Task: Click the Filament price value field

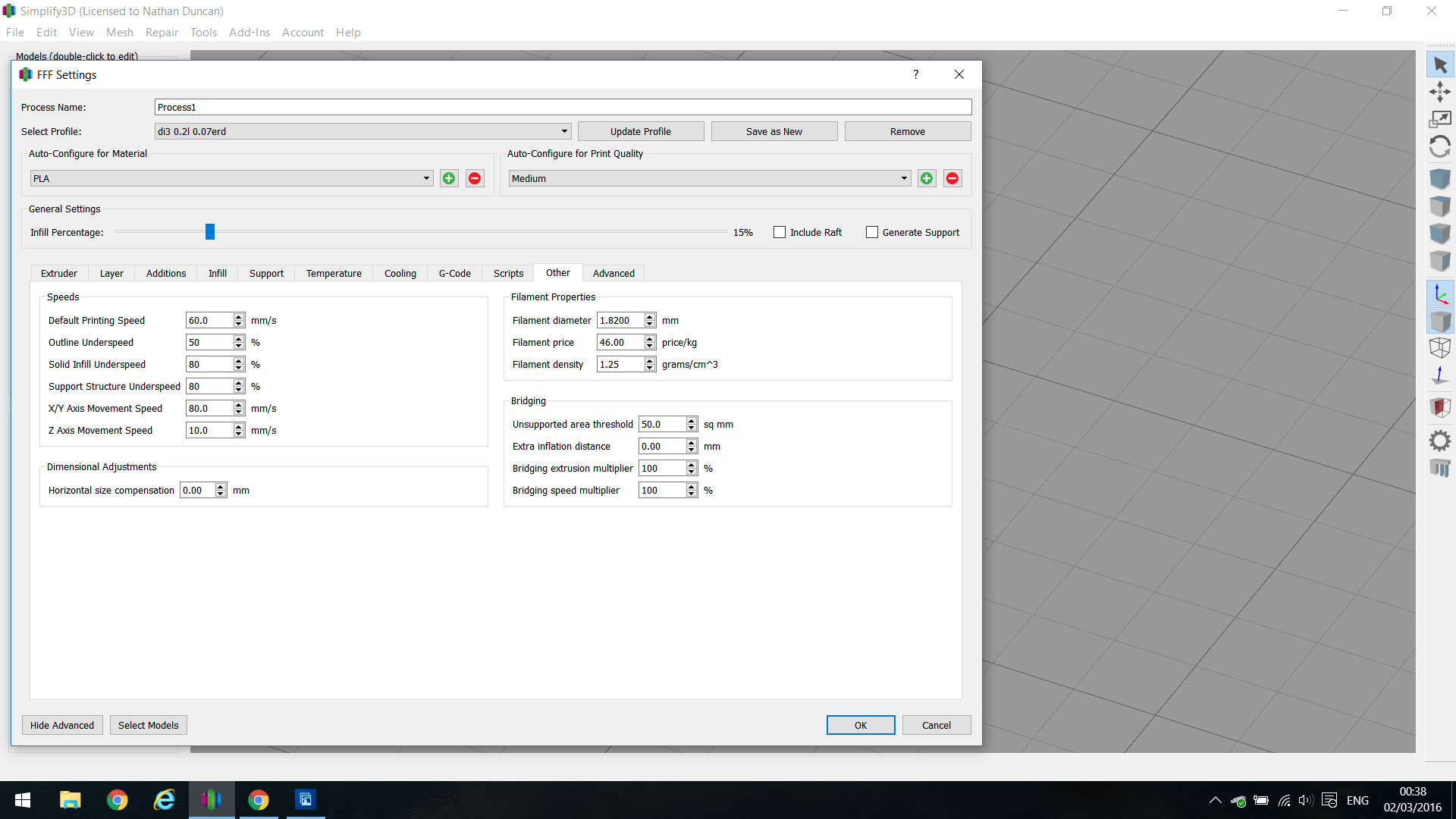Action: [620, 342]
